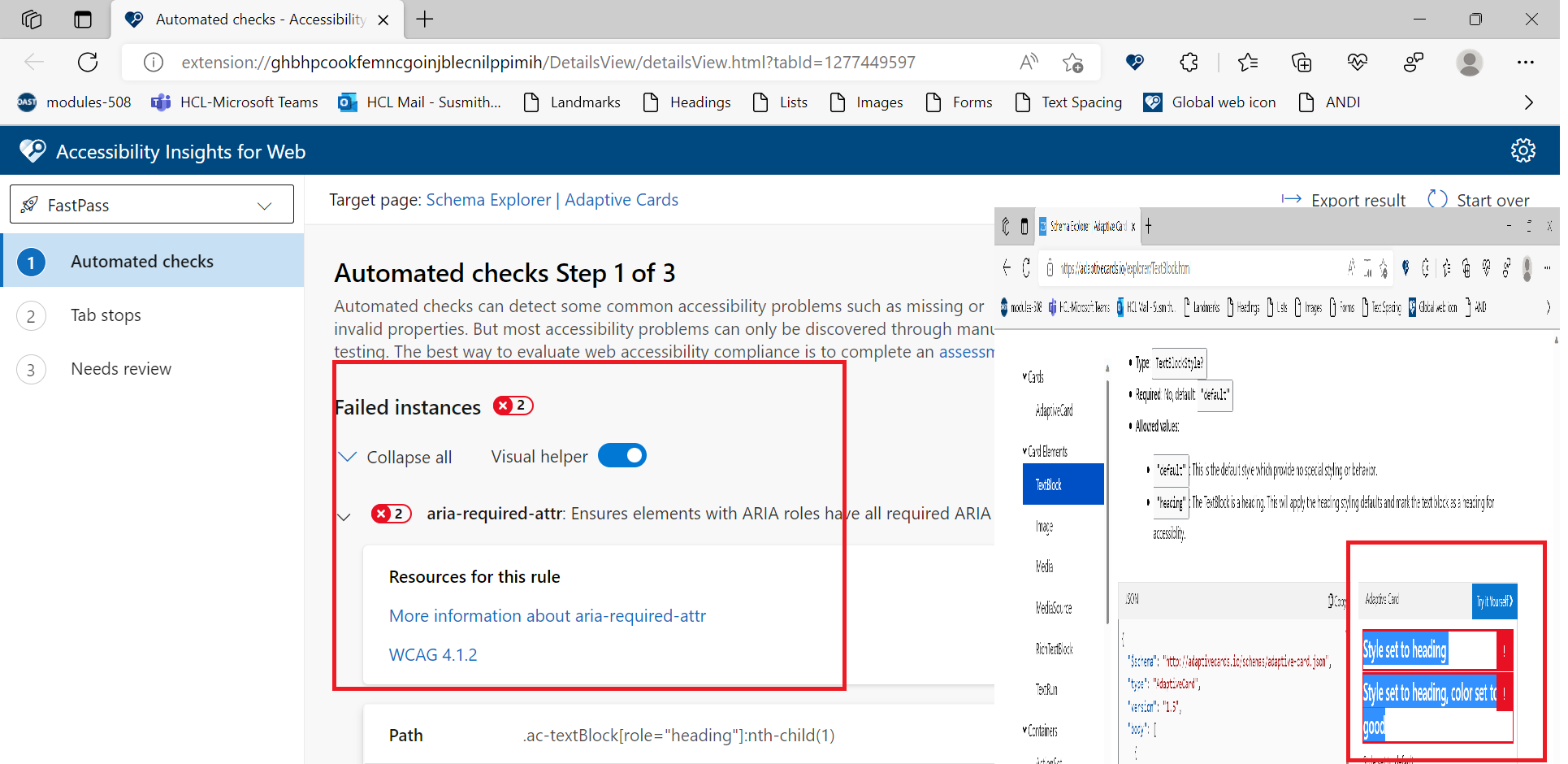Disable the Visual helper toggle

[622, 455]
